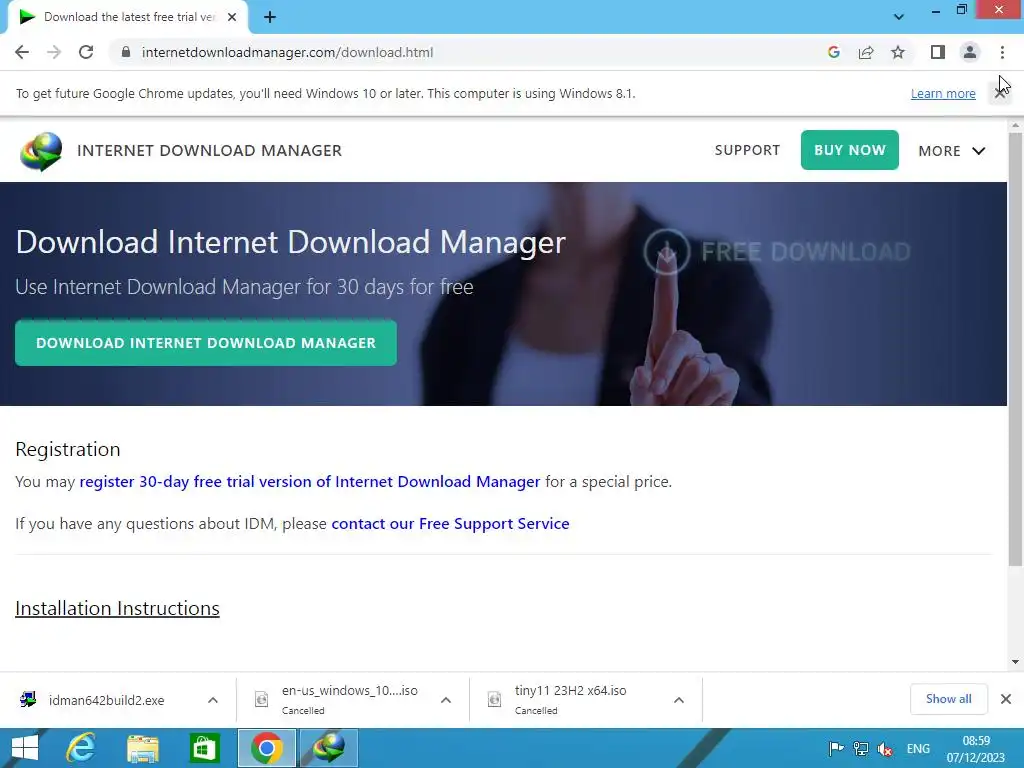The image size is (1024, 768).
Task: Click the ENG language indicator
Action: 918,749
